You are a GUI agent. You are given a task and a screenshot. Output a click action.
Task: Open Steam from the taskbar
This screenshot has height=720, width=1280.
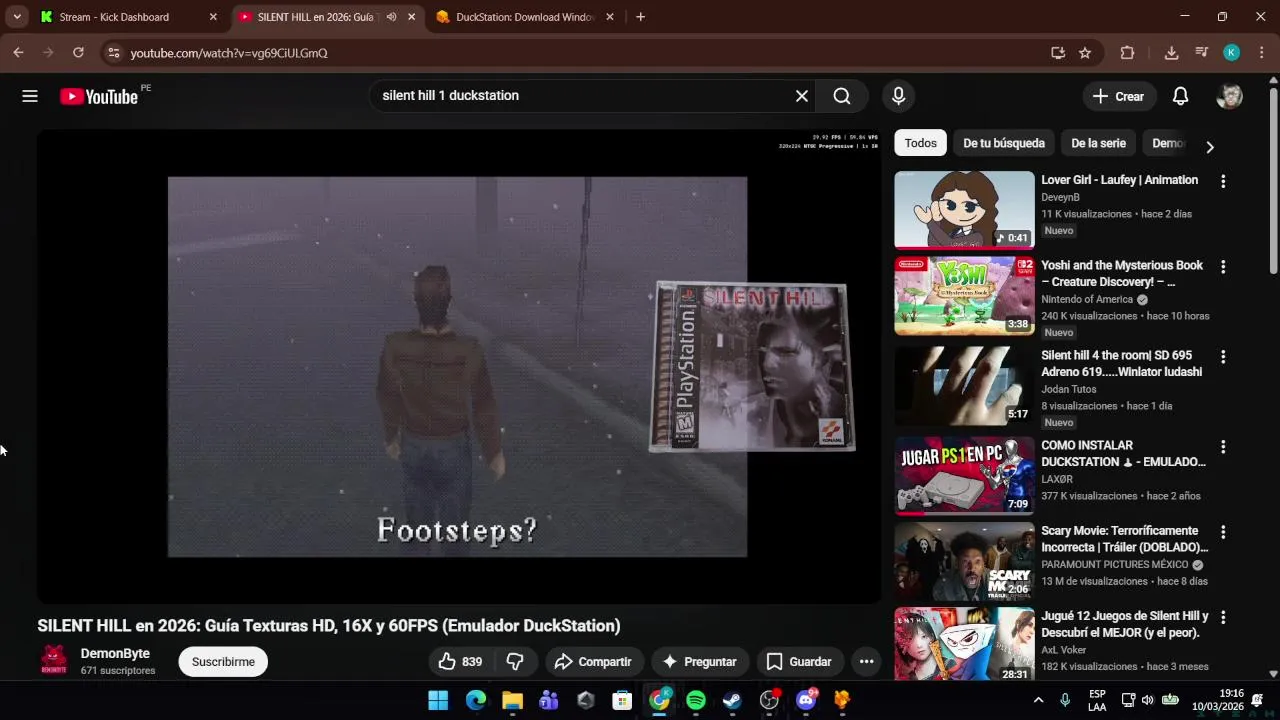point(732,700)
